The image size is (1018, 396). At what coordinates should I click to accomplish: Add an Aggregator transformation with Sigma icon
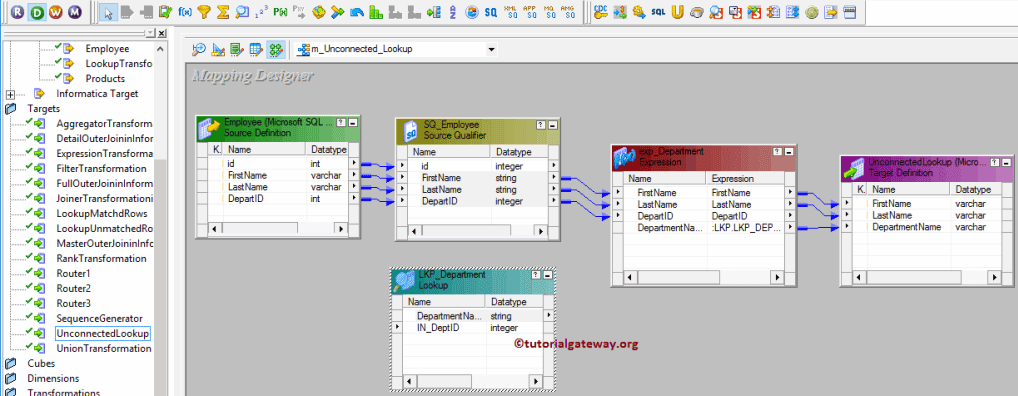pyautogui.click(x=223, y=12)
